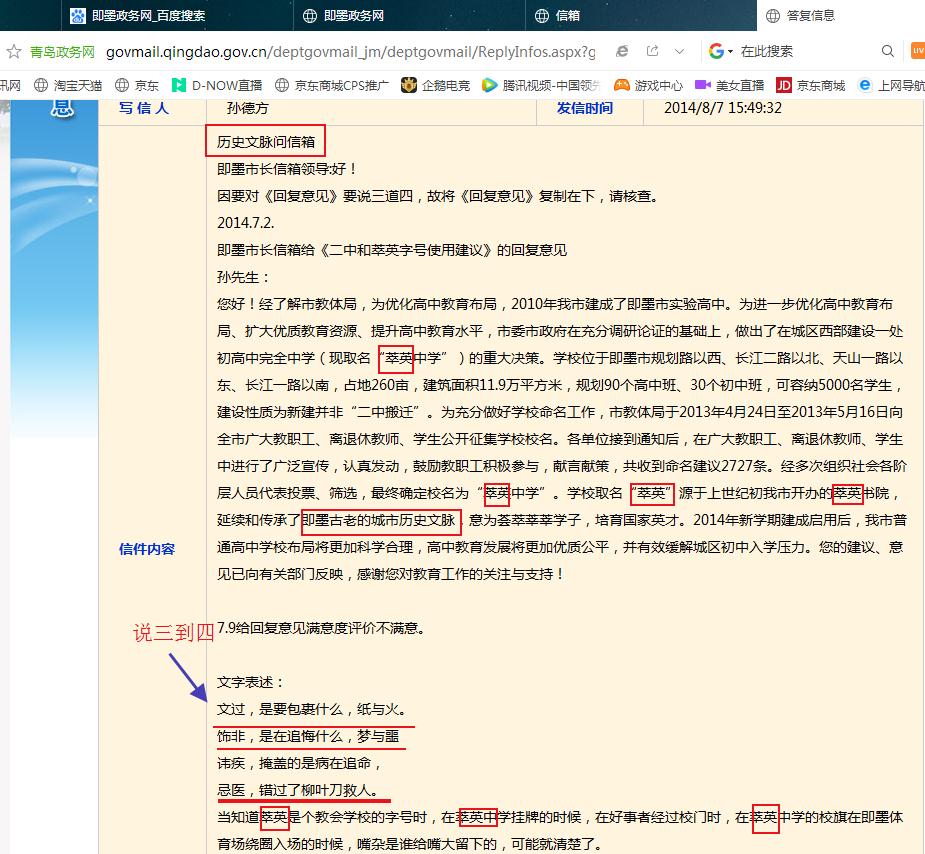Click the bookmark star icon
The height and width of the screenshot is (854, 925).
(14, 52)
